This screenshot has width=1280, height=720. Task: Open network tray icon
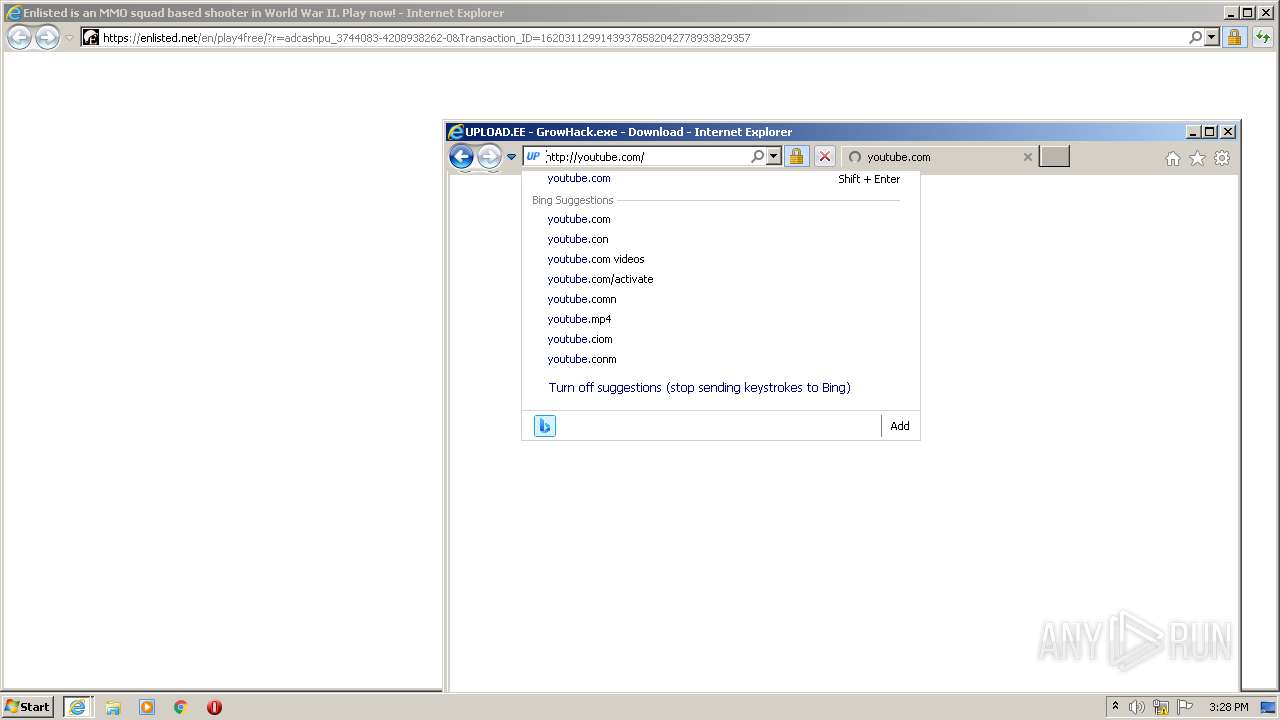[1161, 707]
